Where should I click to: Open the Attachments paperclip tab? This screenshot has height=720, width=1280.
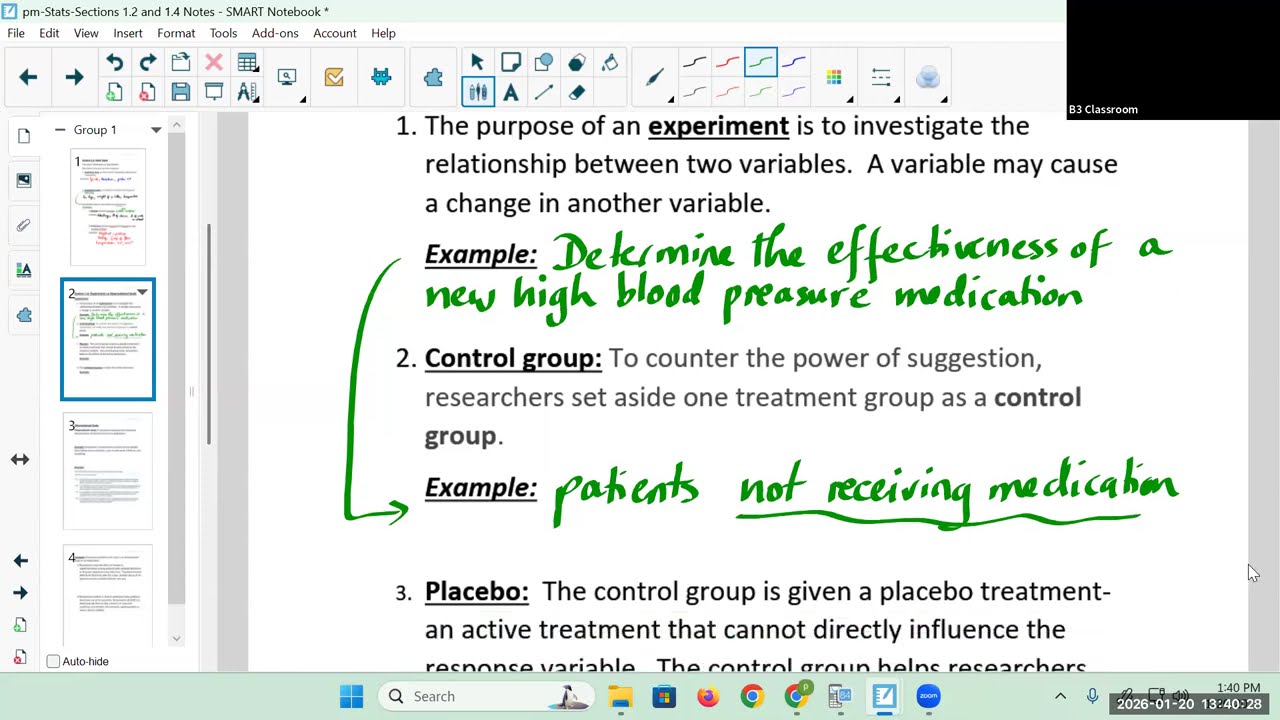click(x=24, y=225)
